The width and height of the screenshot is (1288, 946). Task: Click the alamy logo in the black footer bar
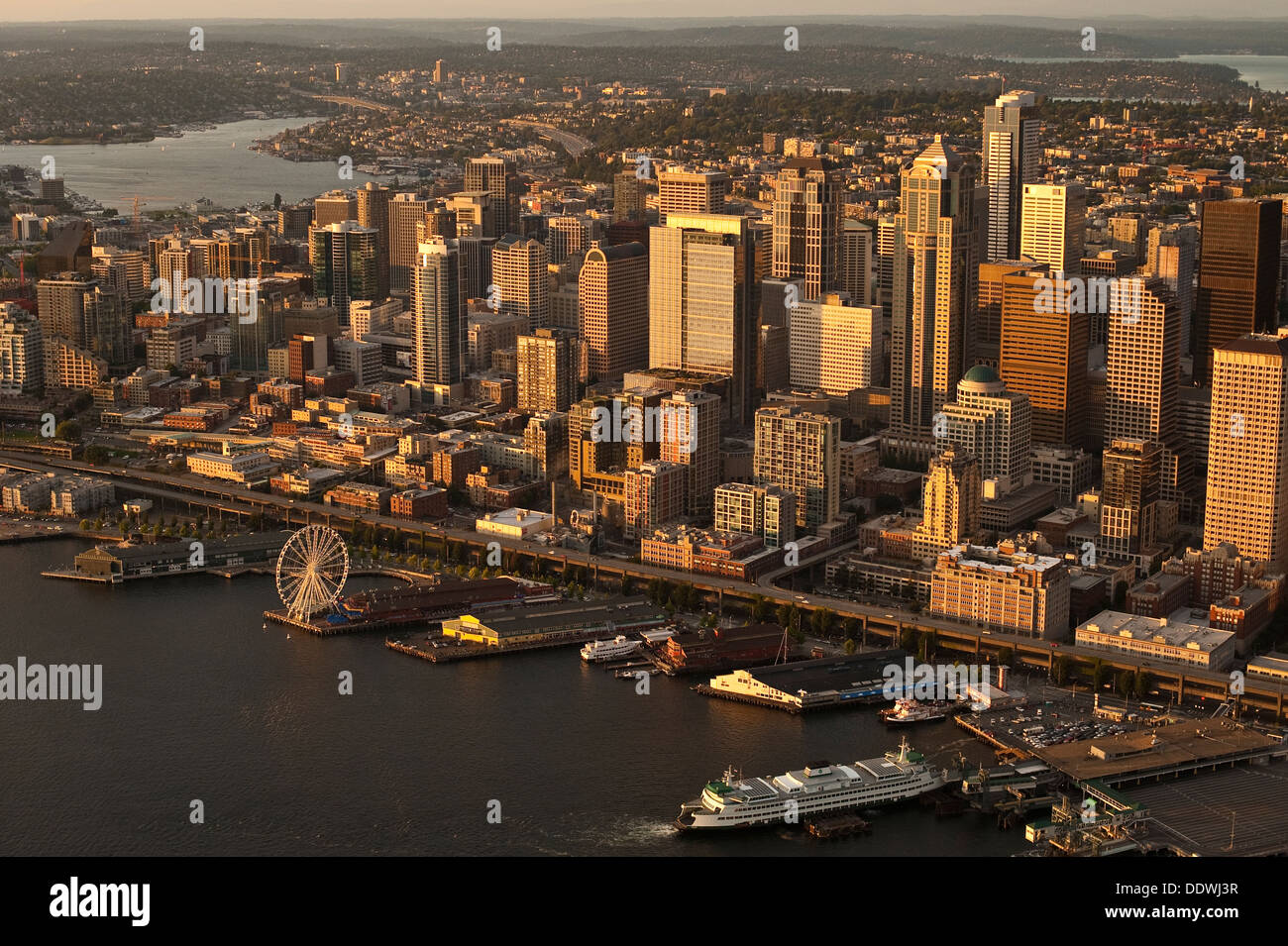pyautogui.click(x=100, y=900)
